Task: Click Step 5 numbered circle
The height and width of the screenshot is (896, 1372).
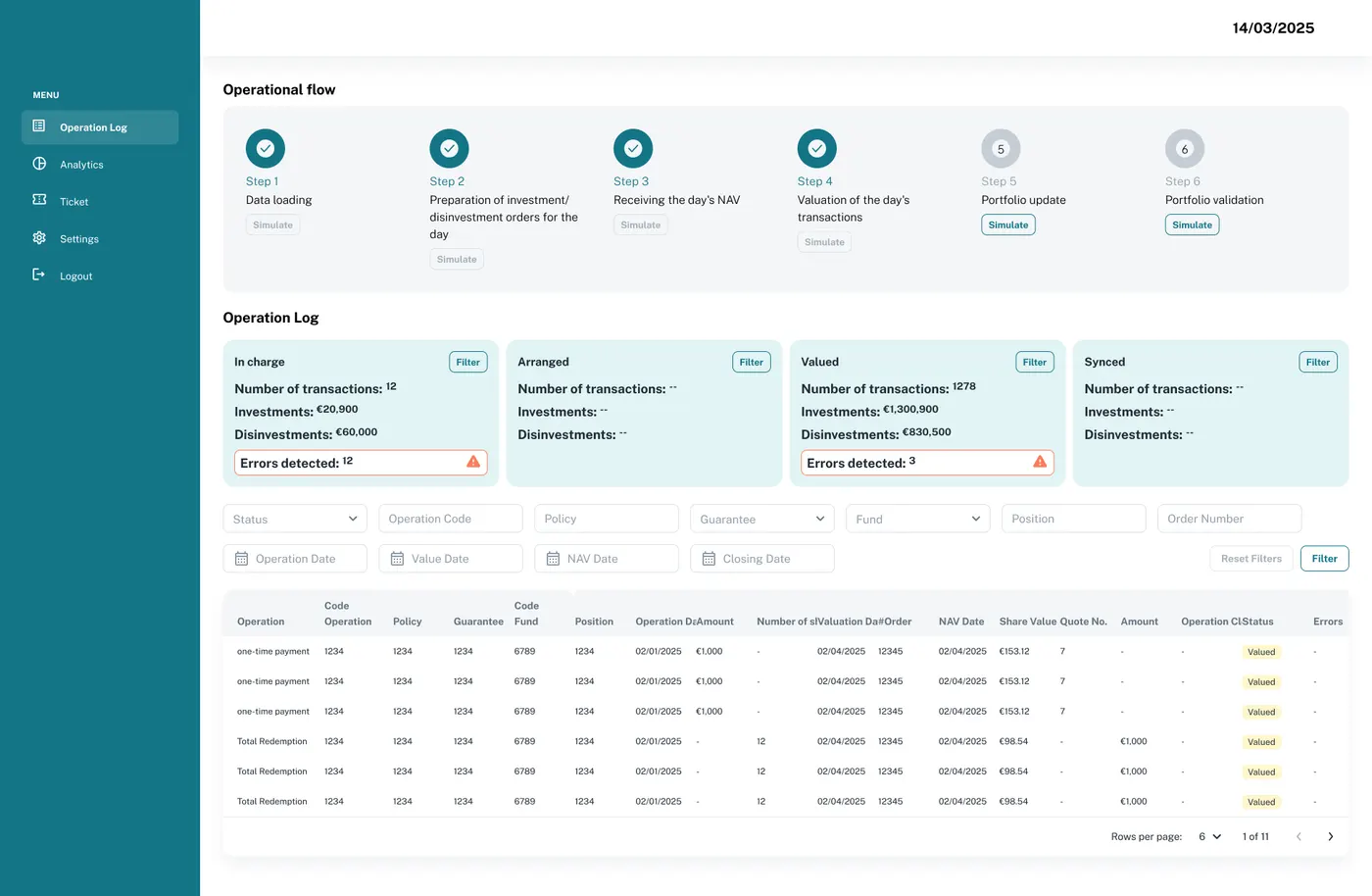Action: click(1001, 149)
